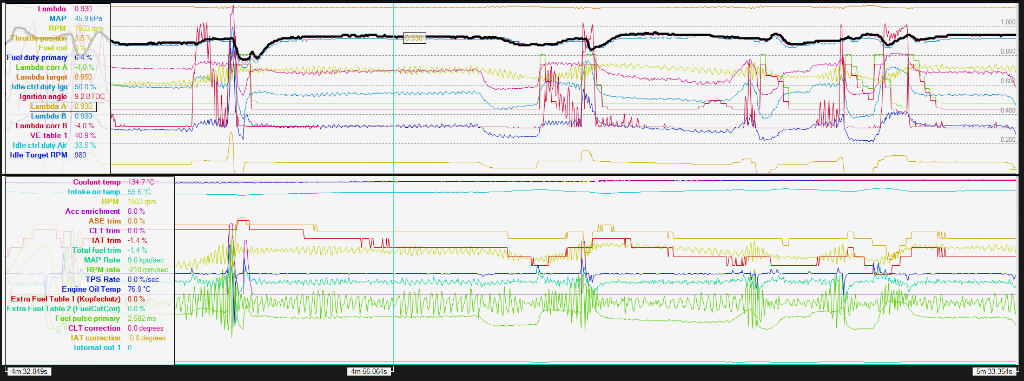Click the 4m 56.064s cursor time marker
The width and height of the screenshot is (1024, 381).
pyautogui.click(x=370, y=371)
